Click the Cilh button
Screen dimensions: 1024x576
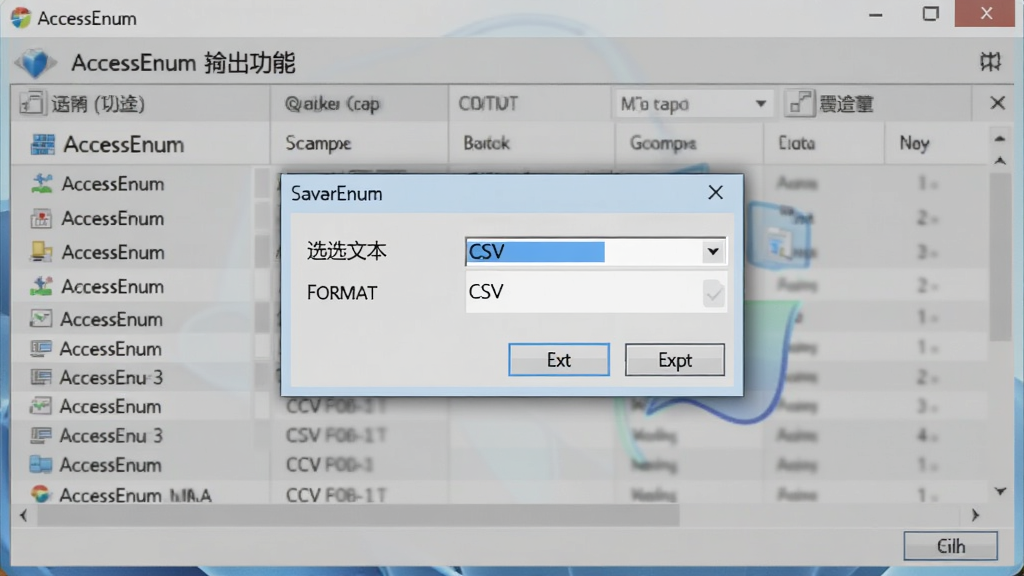(950, 546)
